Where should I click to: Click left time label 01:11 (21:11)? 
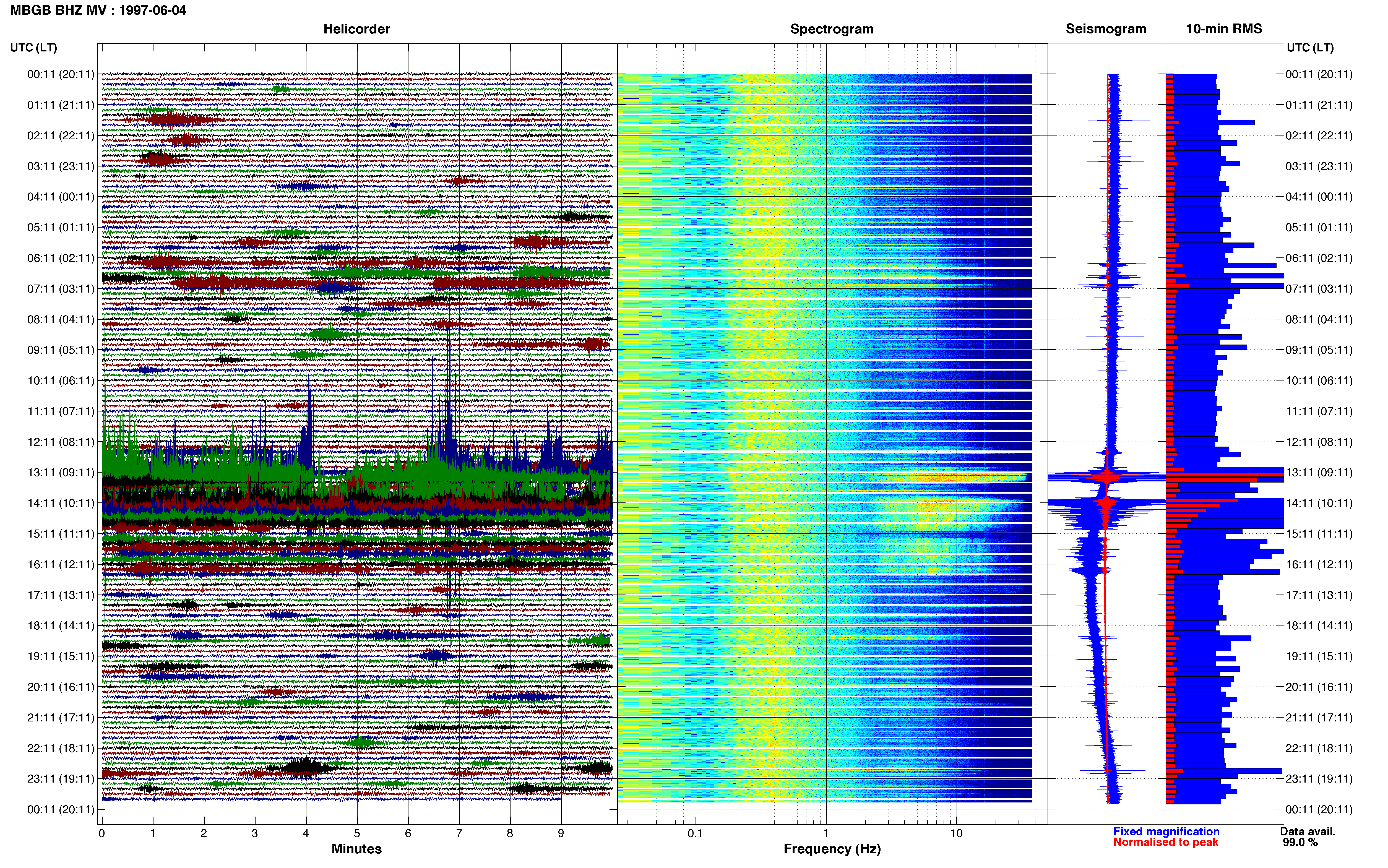(x=61, y=105)
